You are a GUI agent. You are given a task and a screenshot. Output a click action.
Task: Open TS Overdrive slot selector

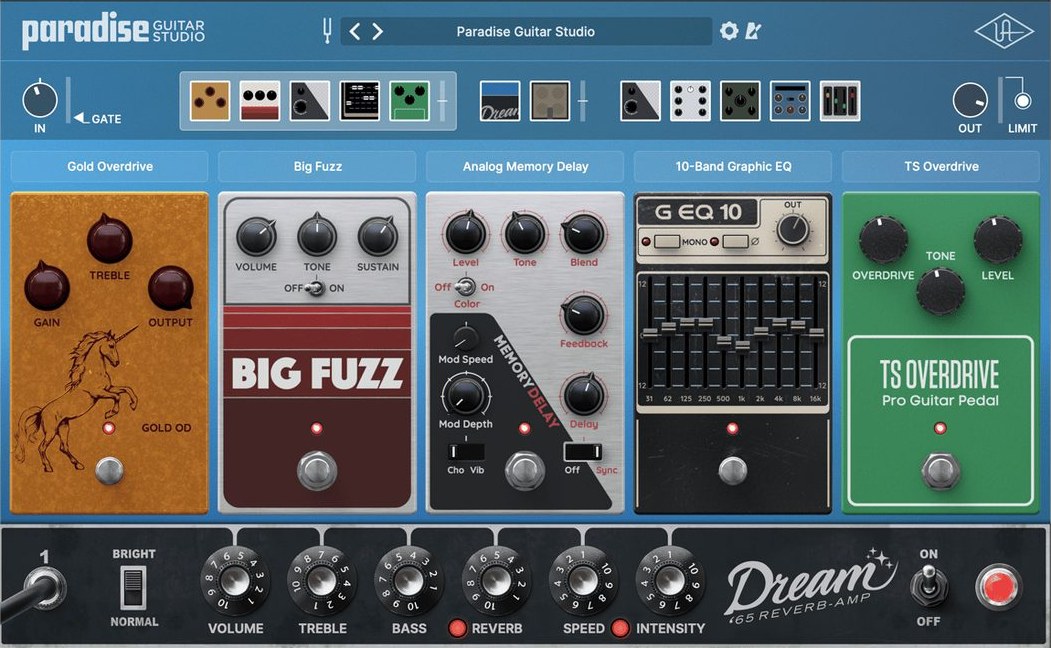tap(941, 166)
